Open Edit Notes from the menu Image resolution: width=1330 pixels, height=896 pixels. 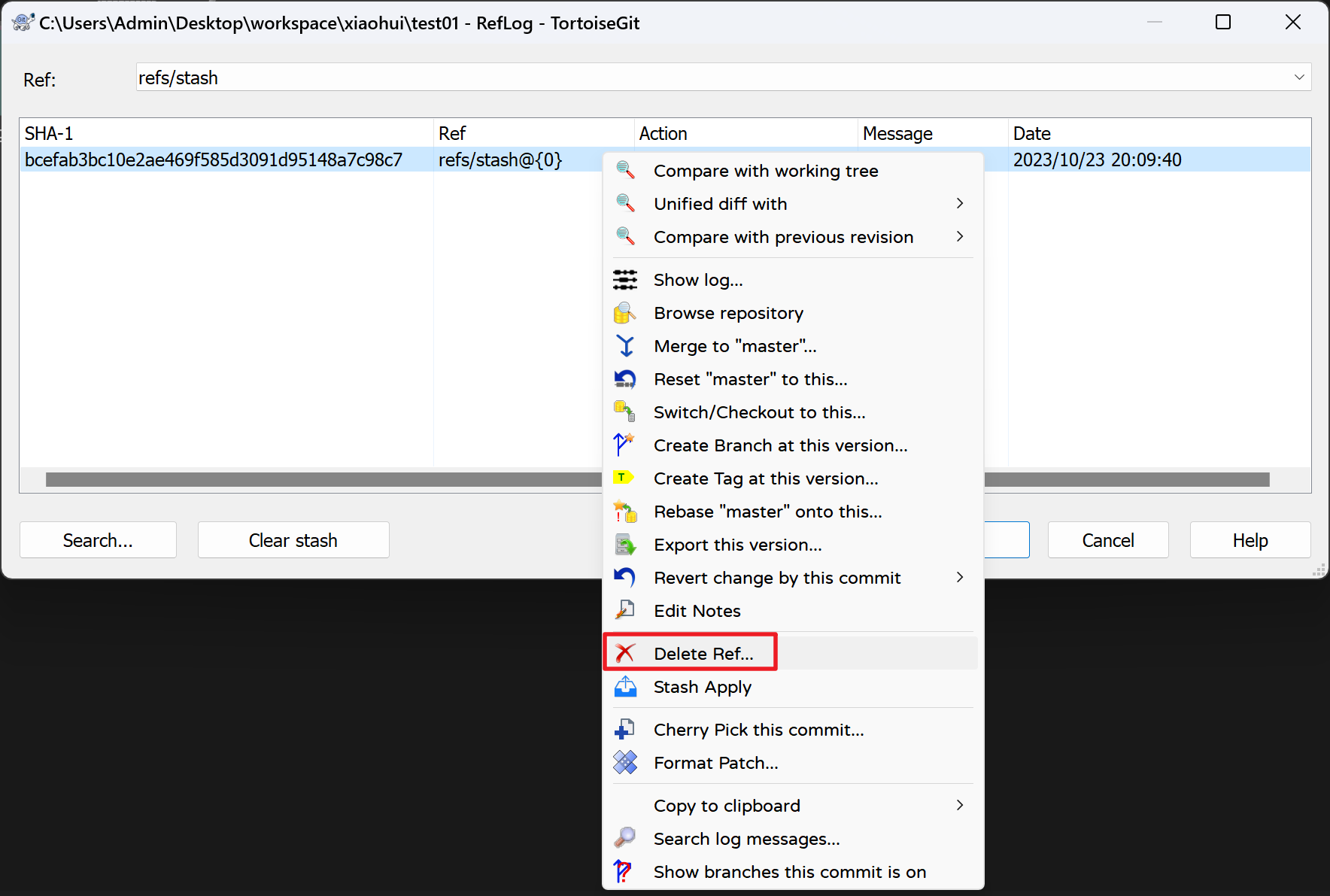point(794,611)
